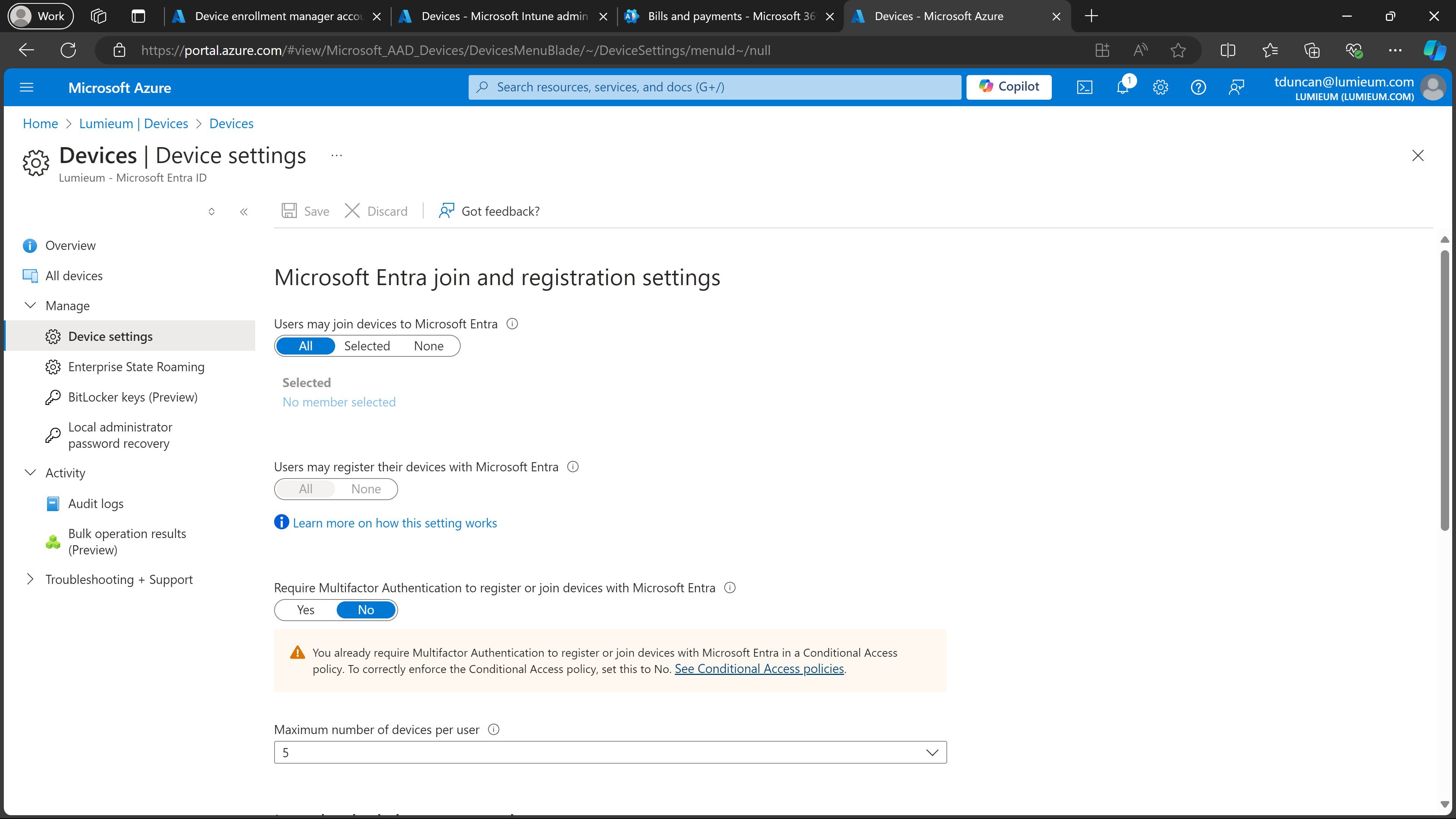
Task: Click the Copilot button
Action: click(x=1009, y=86)
